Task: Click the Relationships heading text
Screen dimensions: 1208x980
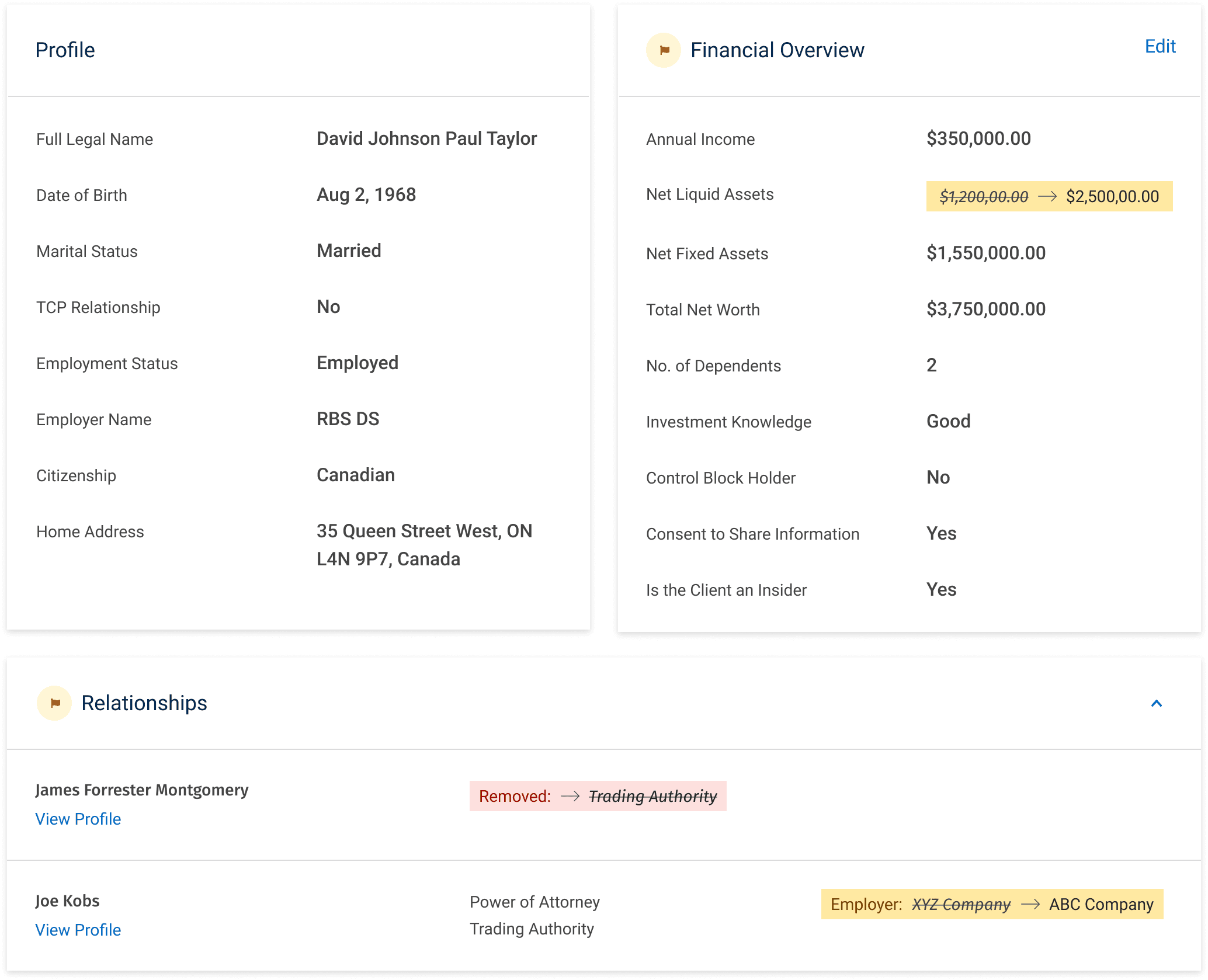Action: coord(144,703)
